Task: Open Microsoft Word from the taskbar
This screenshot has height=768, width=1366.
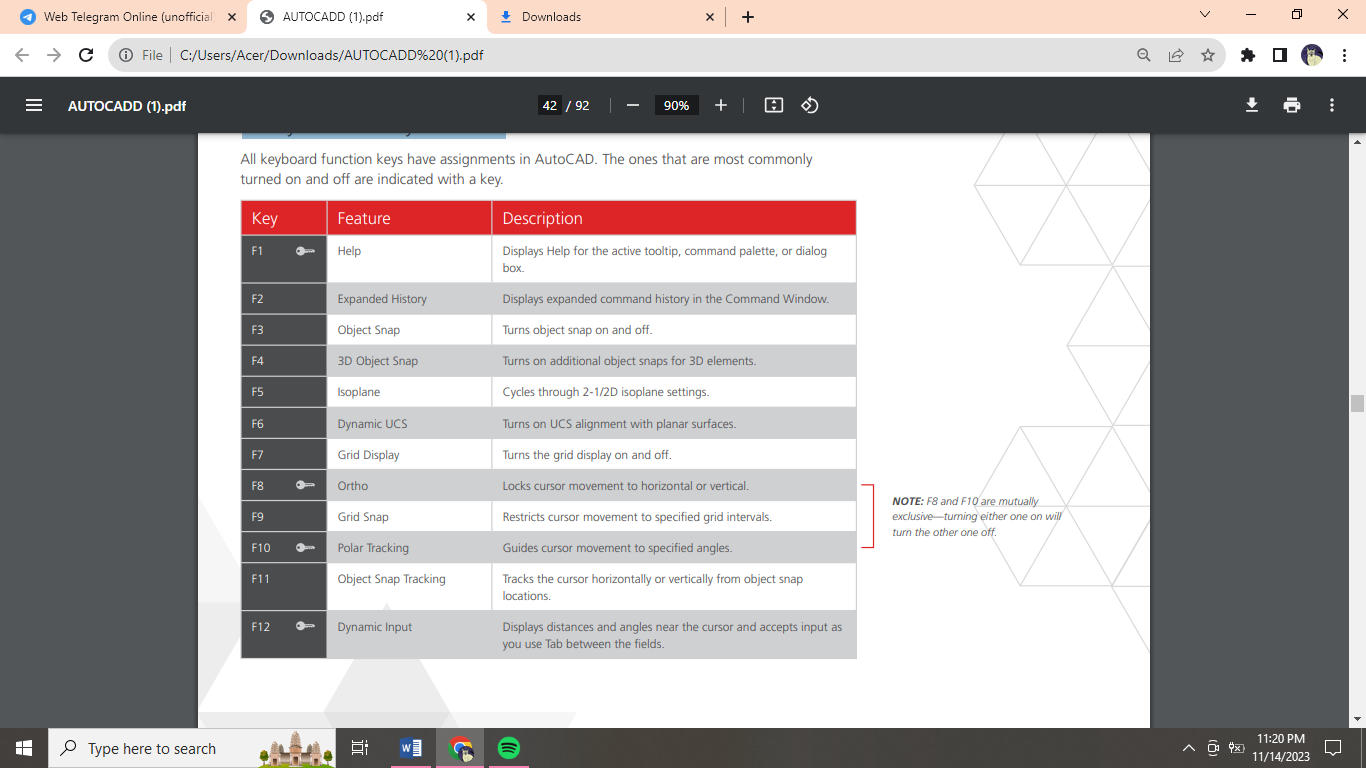Action: (411, 748)
